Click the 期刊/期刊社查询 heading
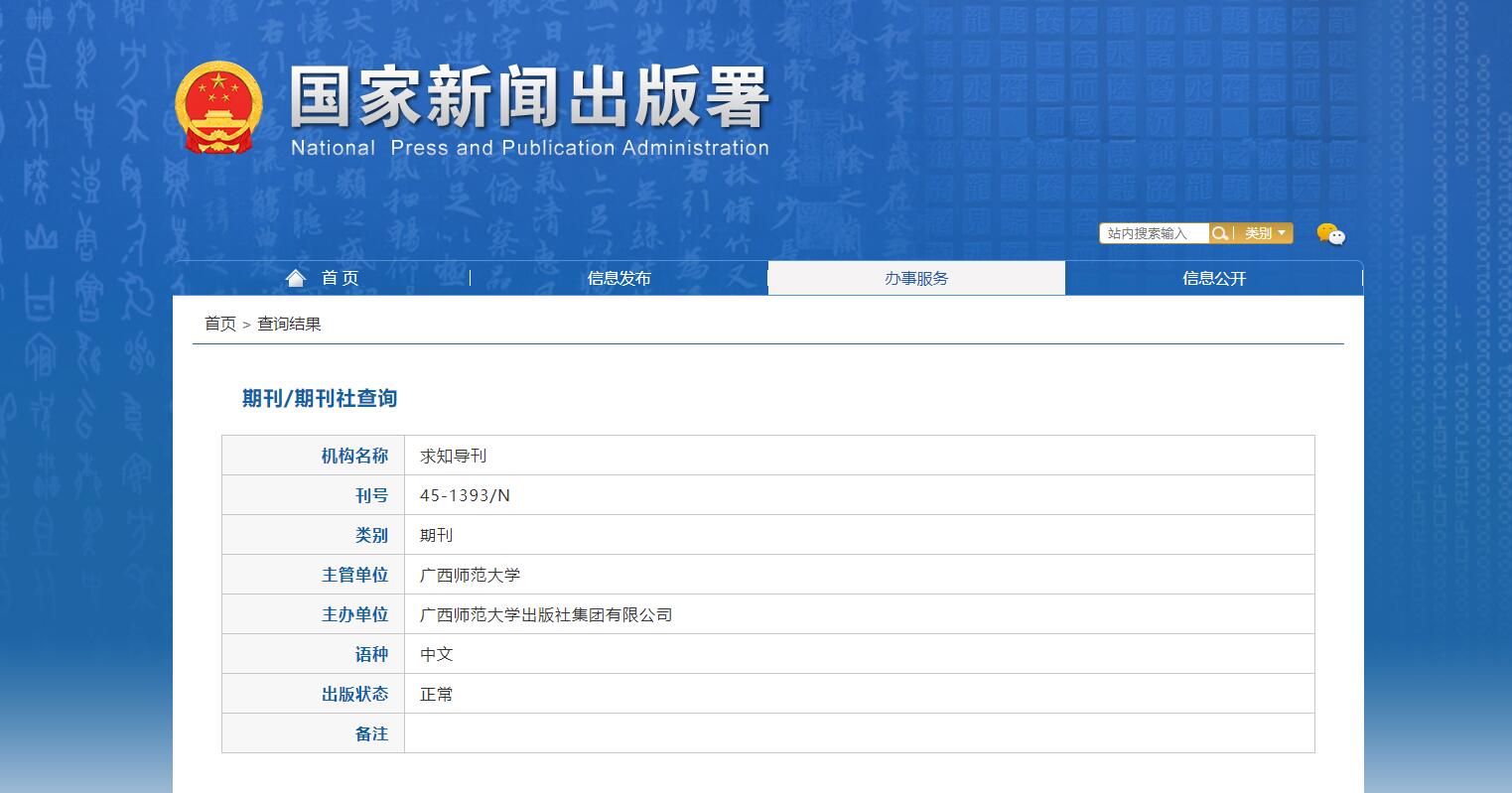This screenshot has height=793, width=1512. pyautogui.click(x=320, y=398)
